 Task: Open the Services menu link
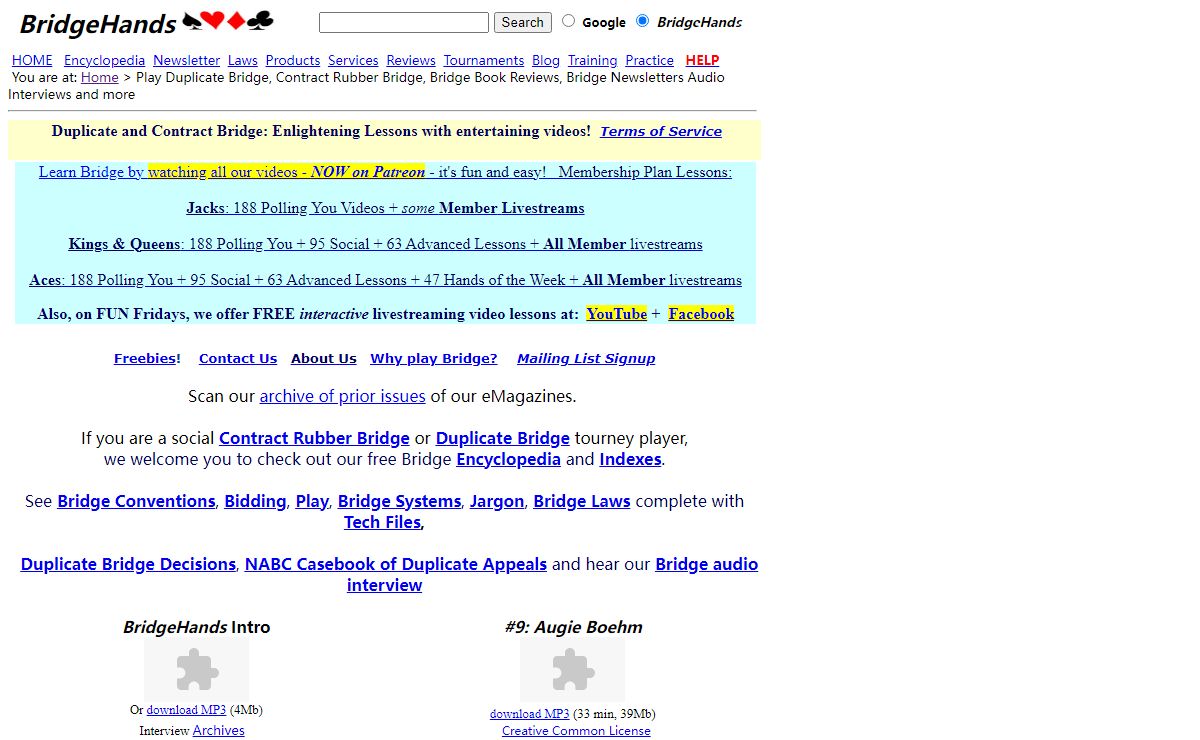click(353, 60)
